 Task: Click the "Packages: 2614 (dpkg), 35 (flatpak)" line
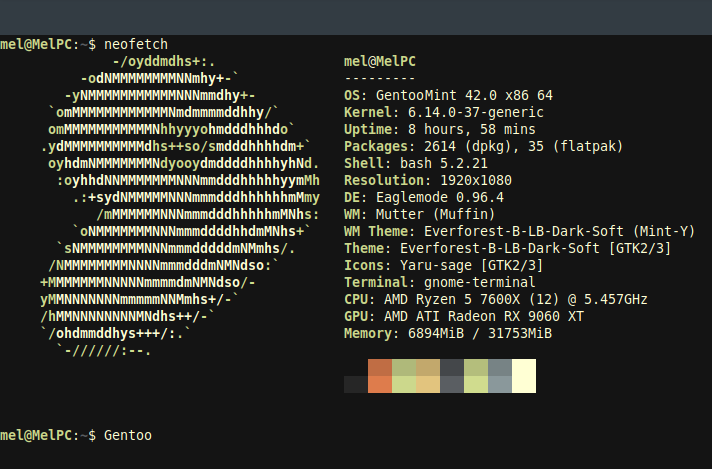click(484, 146)
